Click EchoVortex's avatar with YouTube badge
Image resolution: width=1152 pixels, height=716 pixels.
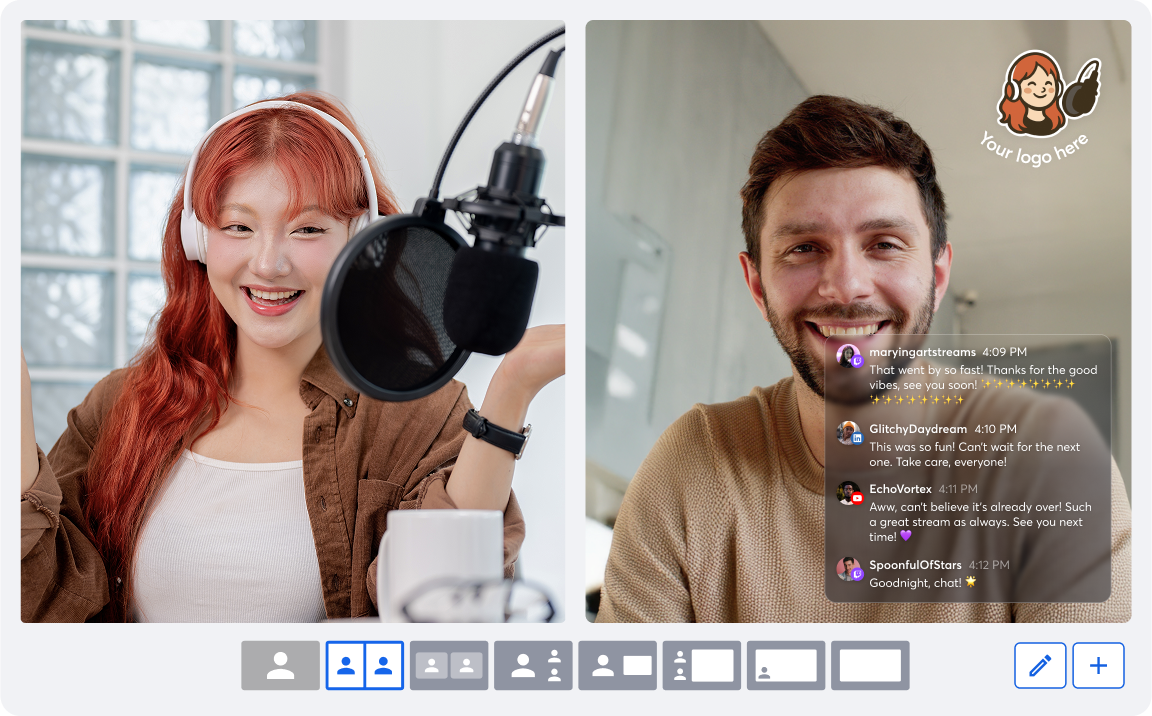[x=849, y=493]
